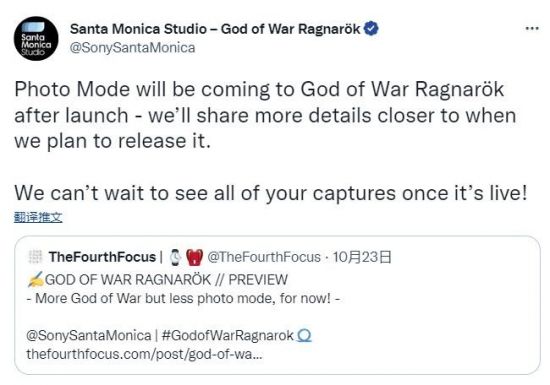The width and height of the screenshot is (550, 385).
Task: Open the @TheFourthFocus handle in quoted tweet
Action: pyautogui.click(x=264, y=257)
